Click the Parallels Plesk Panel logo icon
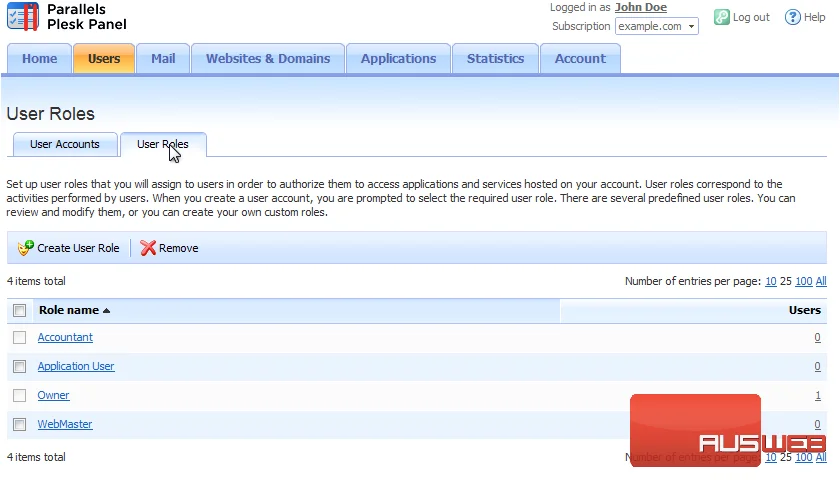This screenshot has width=840, height=480. pyautogui.click(x=23, y=17)
